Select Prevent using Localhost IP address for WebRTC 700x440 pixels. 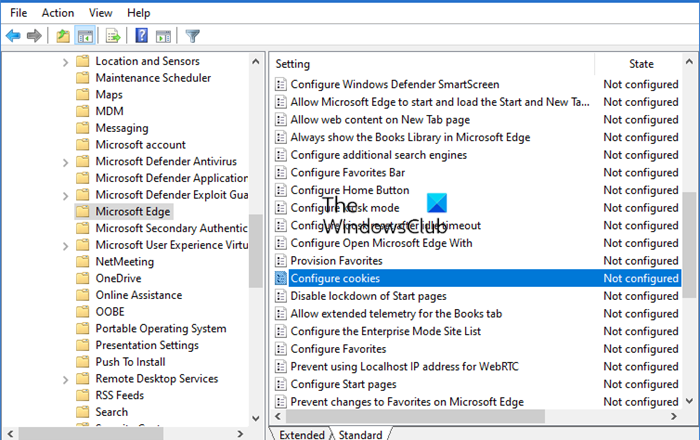point(404,367)
